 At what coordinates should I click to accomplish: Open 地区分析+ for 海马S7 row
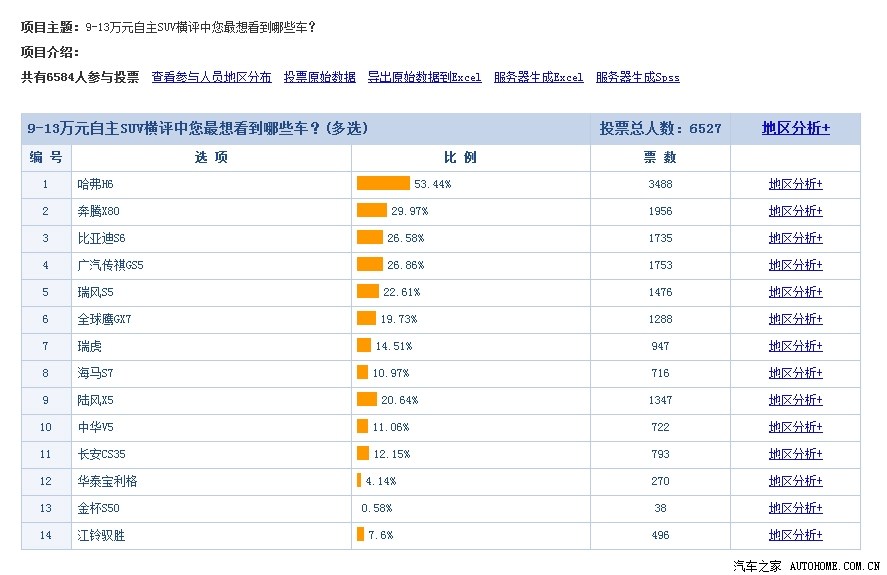pyautogui.click(x=795, y=373)
